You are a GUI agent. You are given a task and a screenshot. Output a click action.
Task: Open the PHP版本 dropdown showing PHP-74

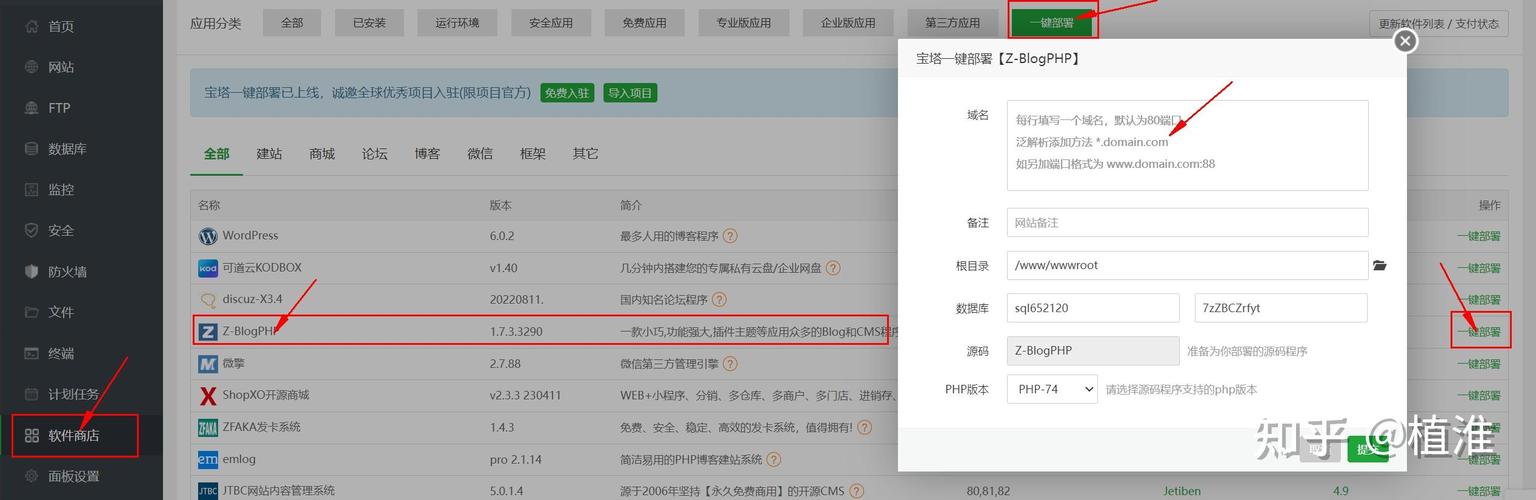(1053, 389)
